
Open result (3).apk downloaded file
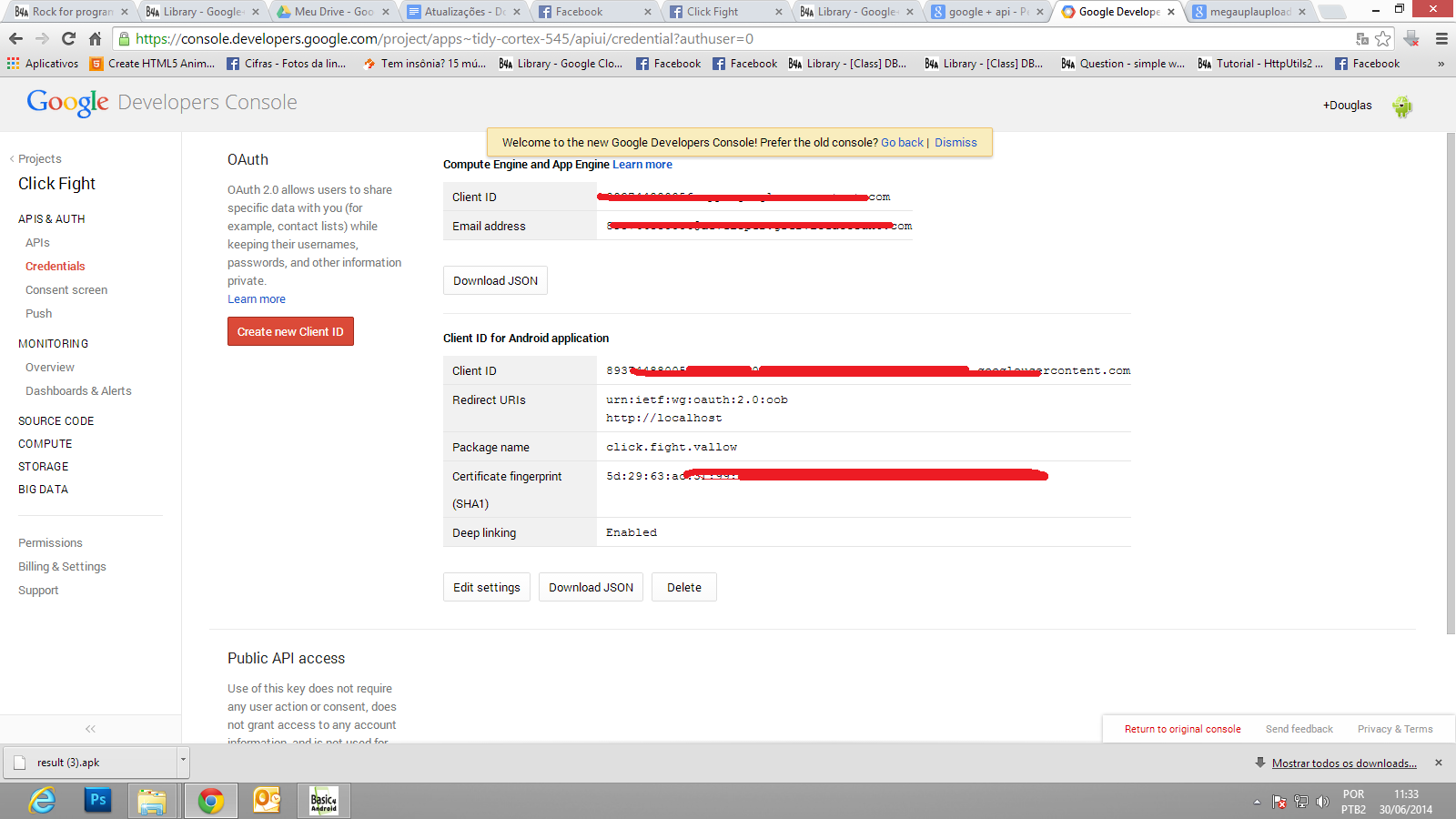90,763
